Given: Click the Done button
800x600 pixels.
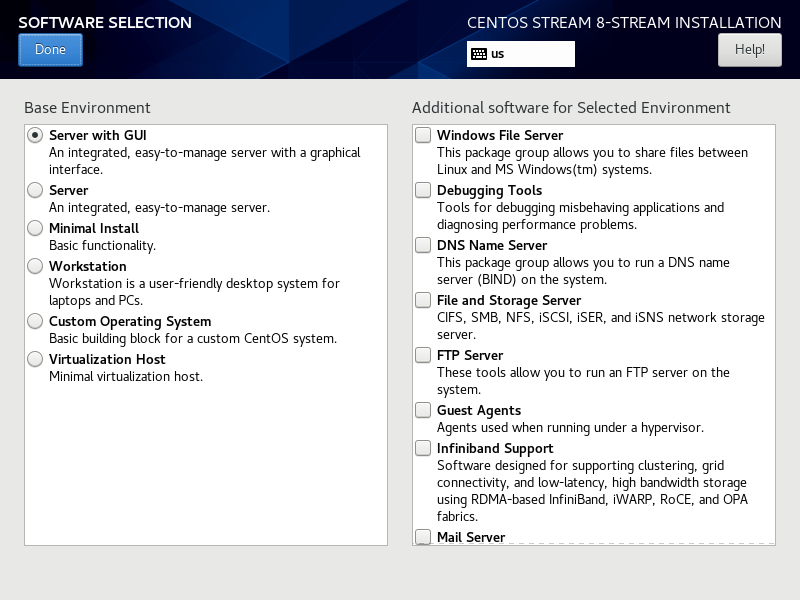Looking at the screenshot, I should [50, 49].
